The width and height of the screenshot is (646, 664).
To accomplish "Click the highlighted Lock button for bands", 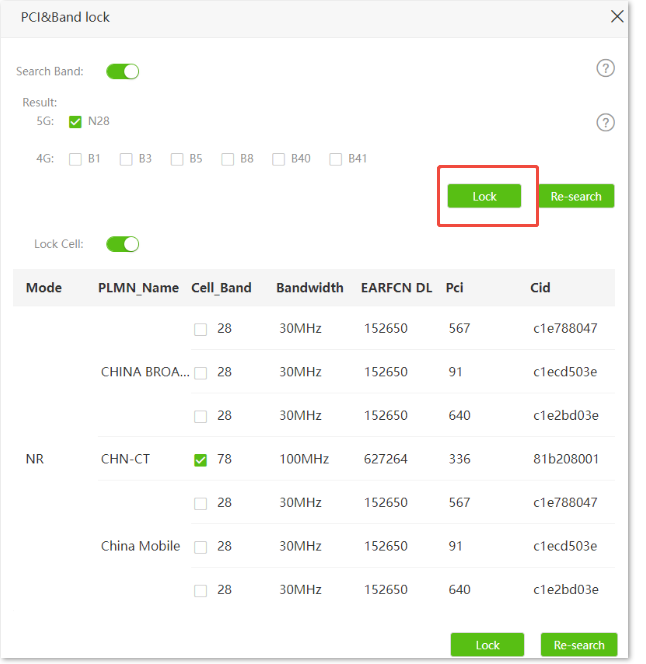I will point(484,196).
